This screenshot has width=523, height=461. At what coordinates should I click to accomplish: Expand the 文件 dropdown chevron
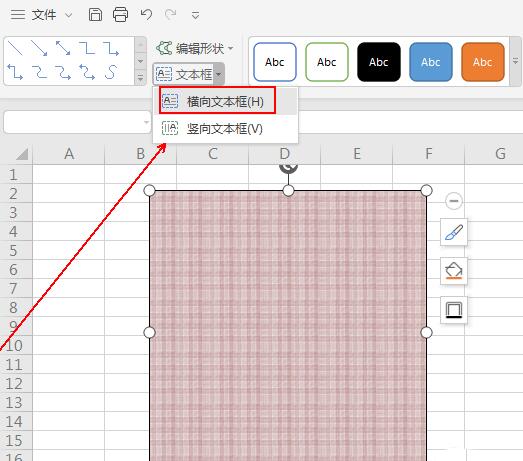(68, 15)
